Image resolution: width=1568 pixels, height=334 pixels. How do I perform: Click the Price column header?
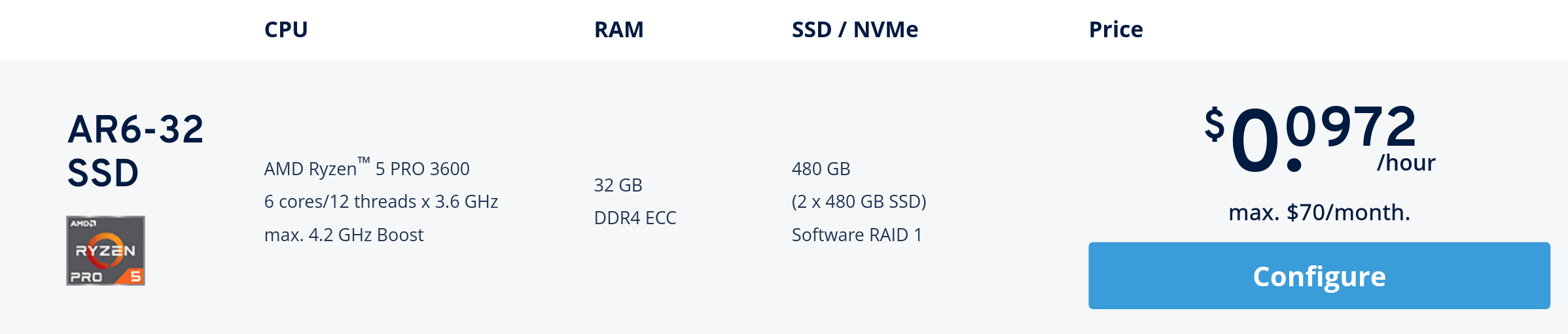(x=1116, y=29)
